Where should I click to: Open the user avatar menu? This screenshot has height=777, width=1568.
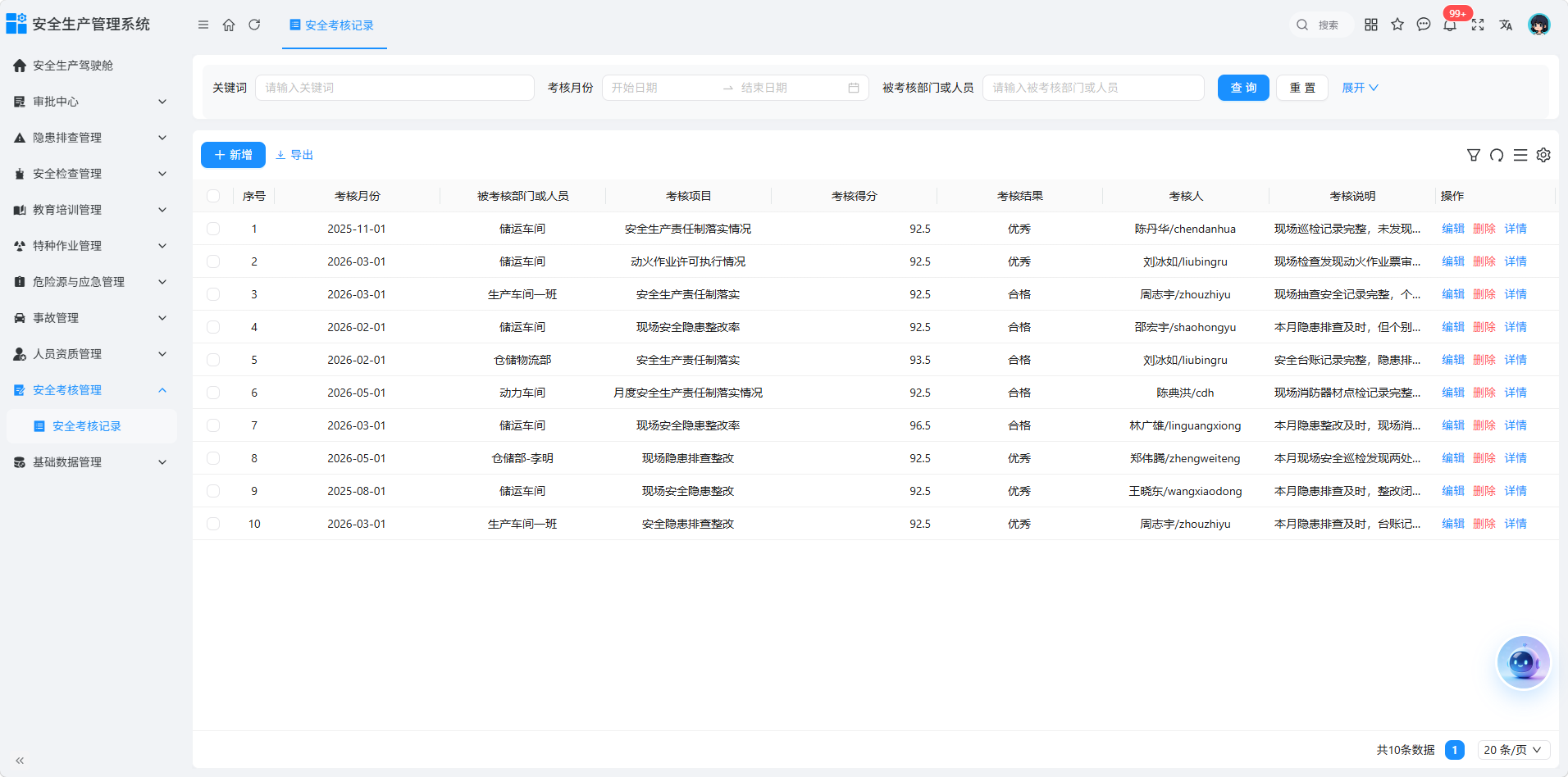[x=1539, y=25]
